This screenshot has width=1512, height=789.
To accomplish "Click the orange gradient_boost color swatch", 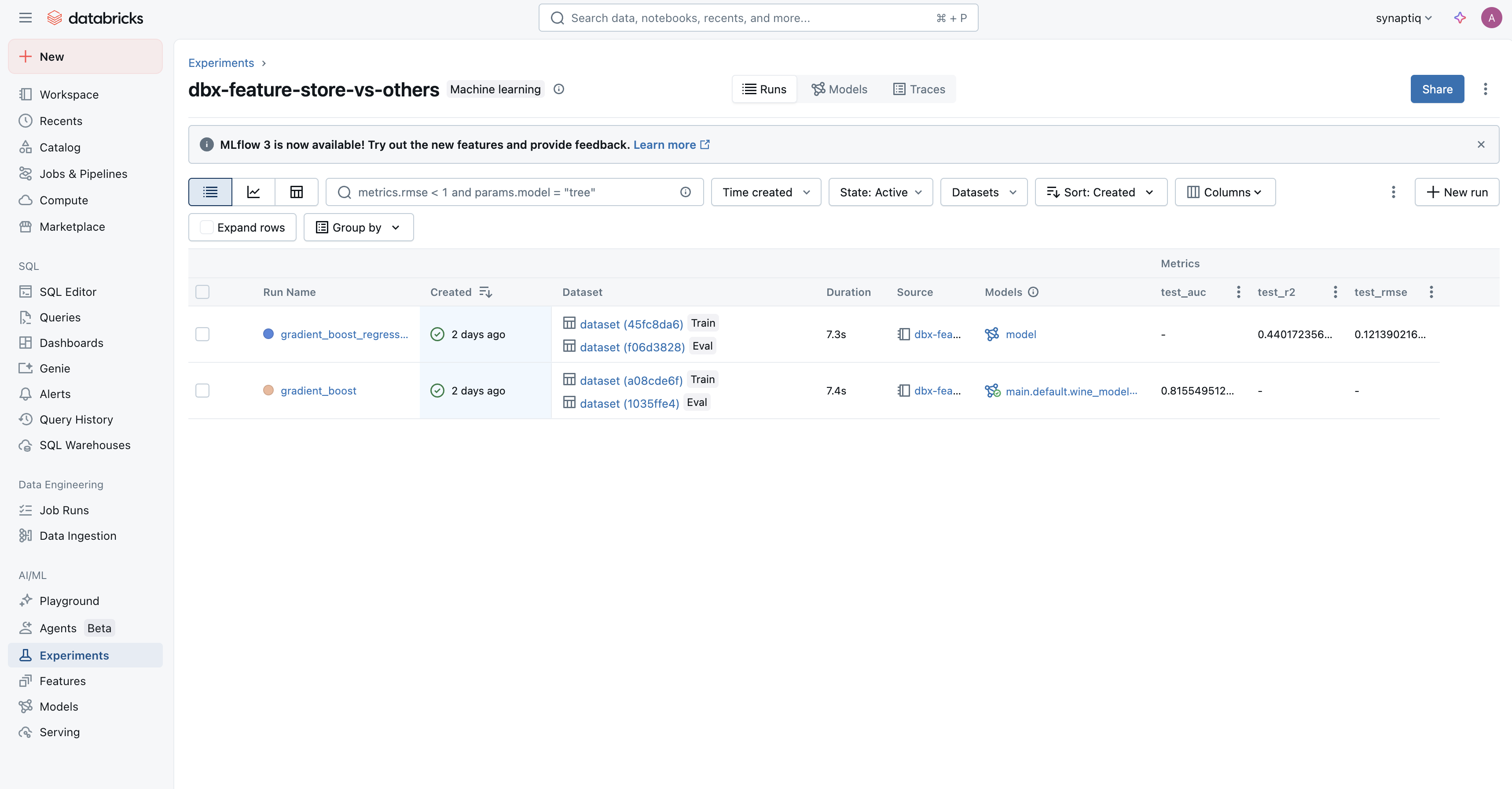I will pos(268,391).
